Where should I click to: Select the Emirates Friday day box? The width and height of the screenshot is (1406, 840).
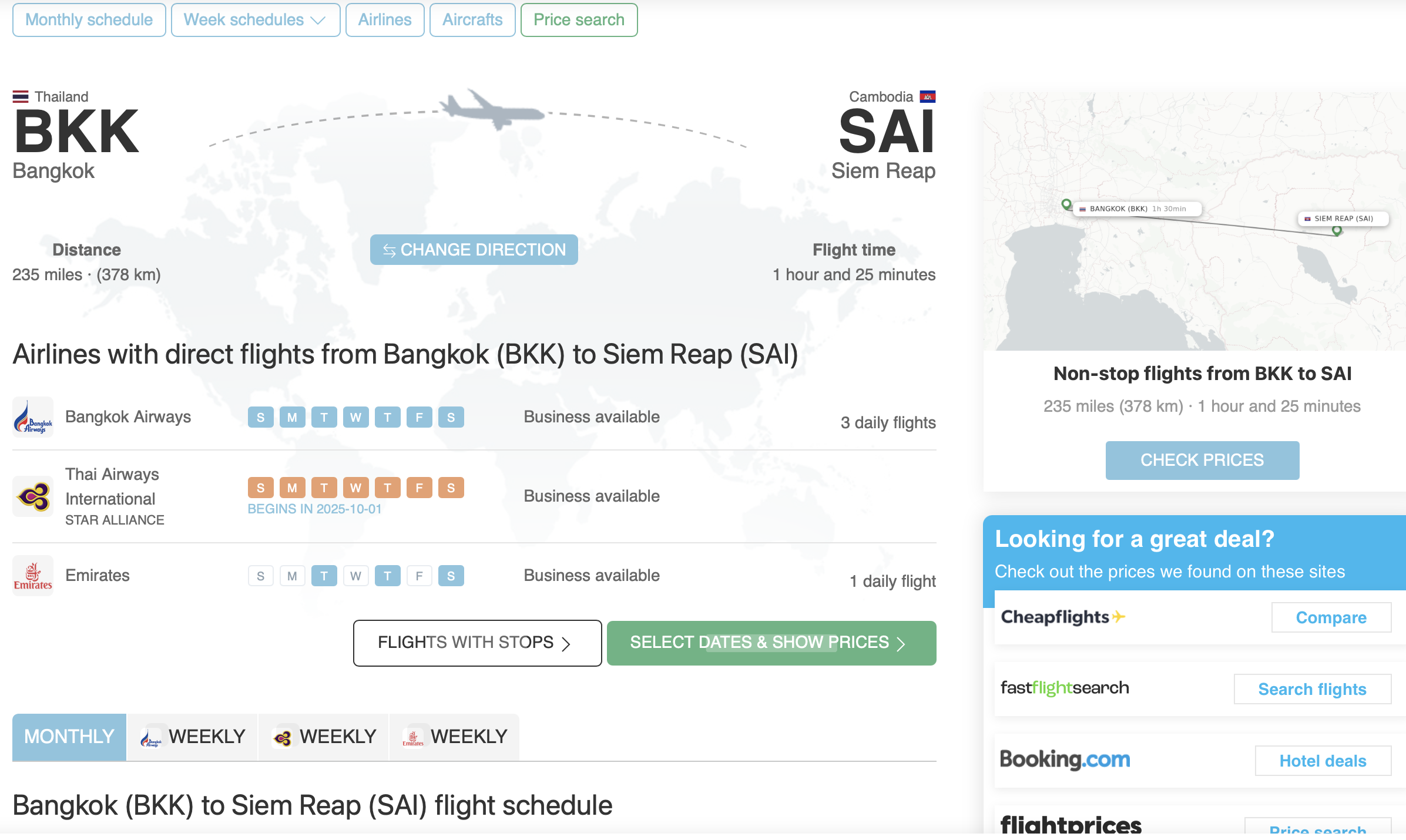point(420,576)
